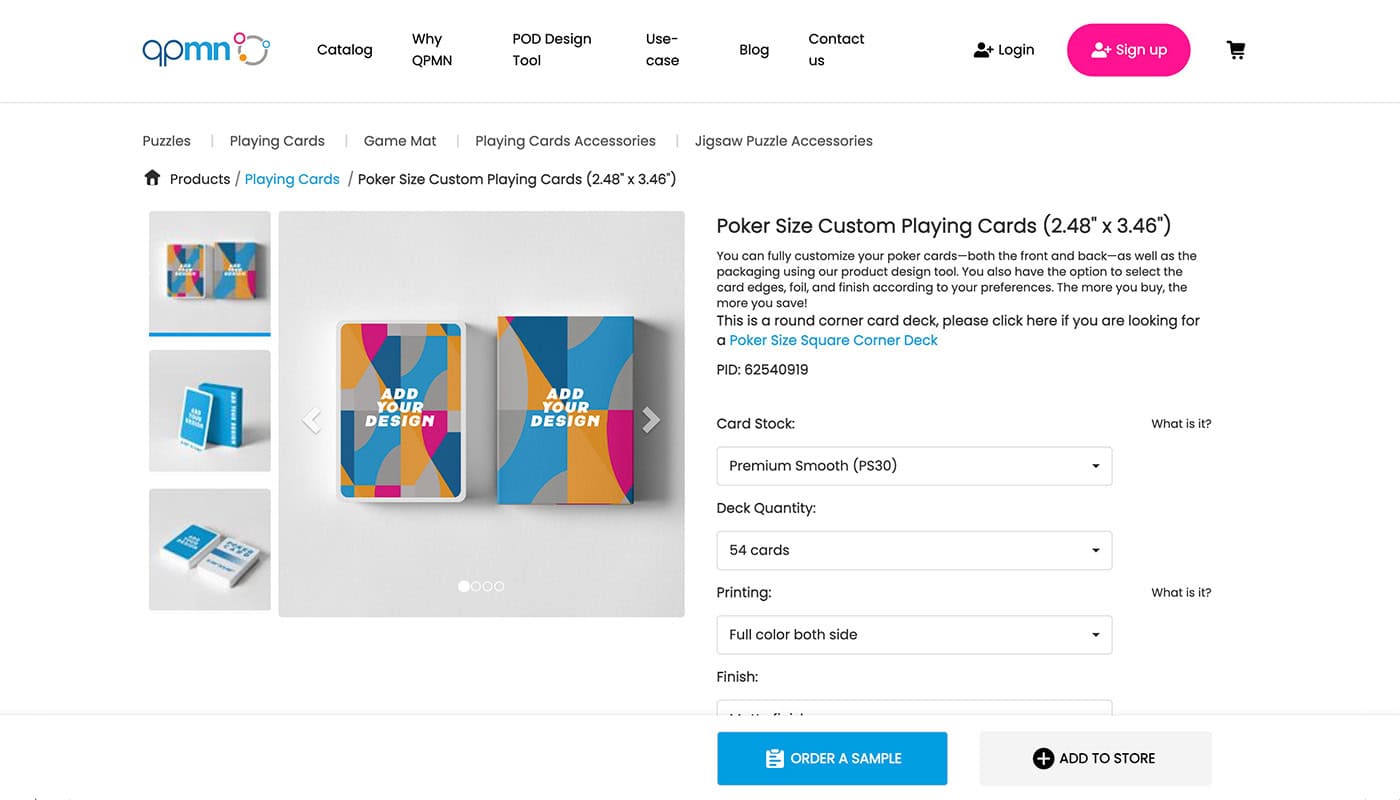Click What is it? beside Card Stock
The height and width of the screenshot is (800, 1400).
pos(1181,424)
